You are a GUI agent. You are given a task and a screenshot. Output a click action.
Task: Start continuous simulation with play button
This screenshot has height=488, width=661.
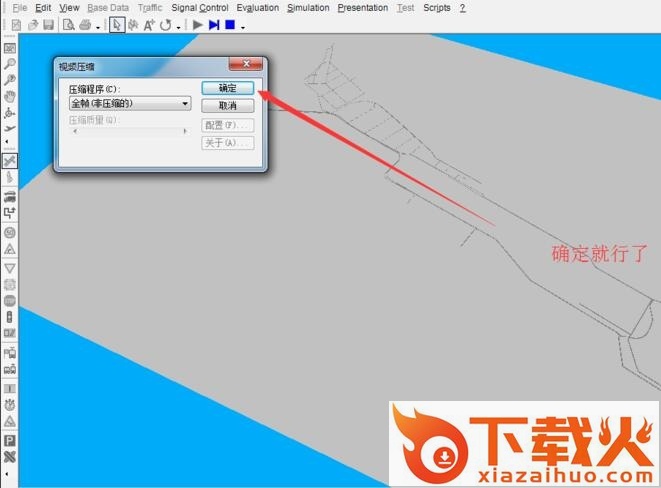(x=197, y=25)
